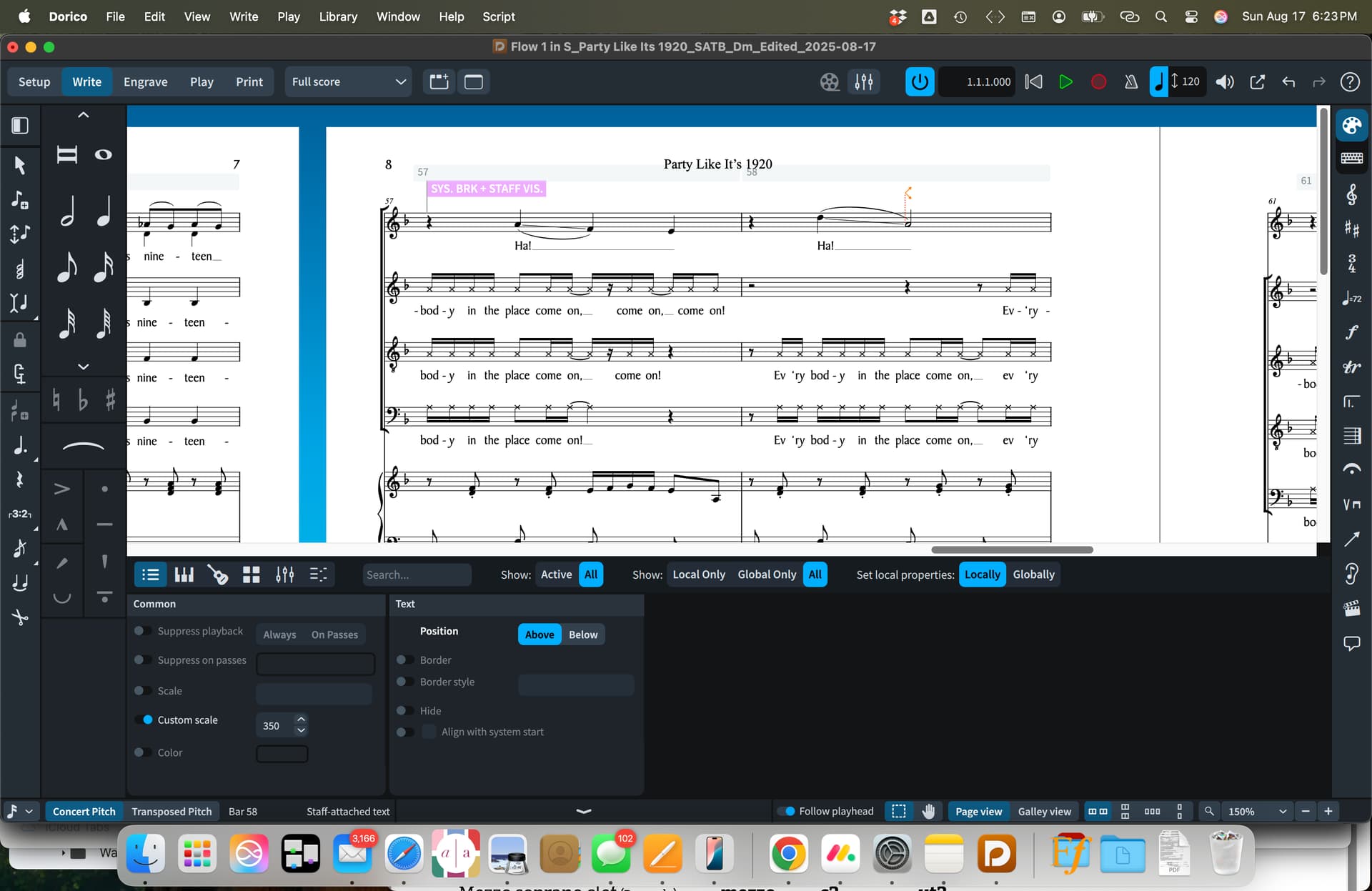Viewport: 1372px width, 891px height.
Task: Switch to Galley view
Action: pyautogui.click(x=1044, y=812)
